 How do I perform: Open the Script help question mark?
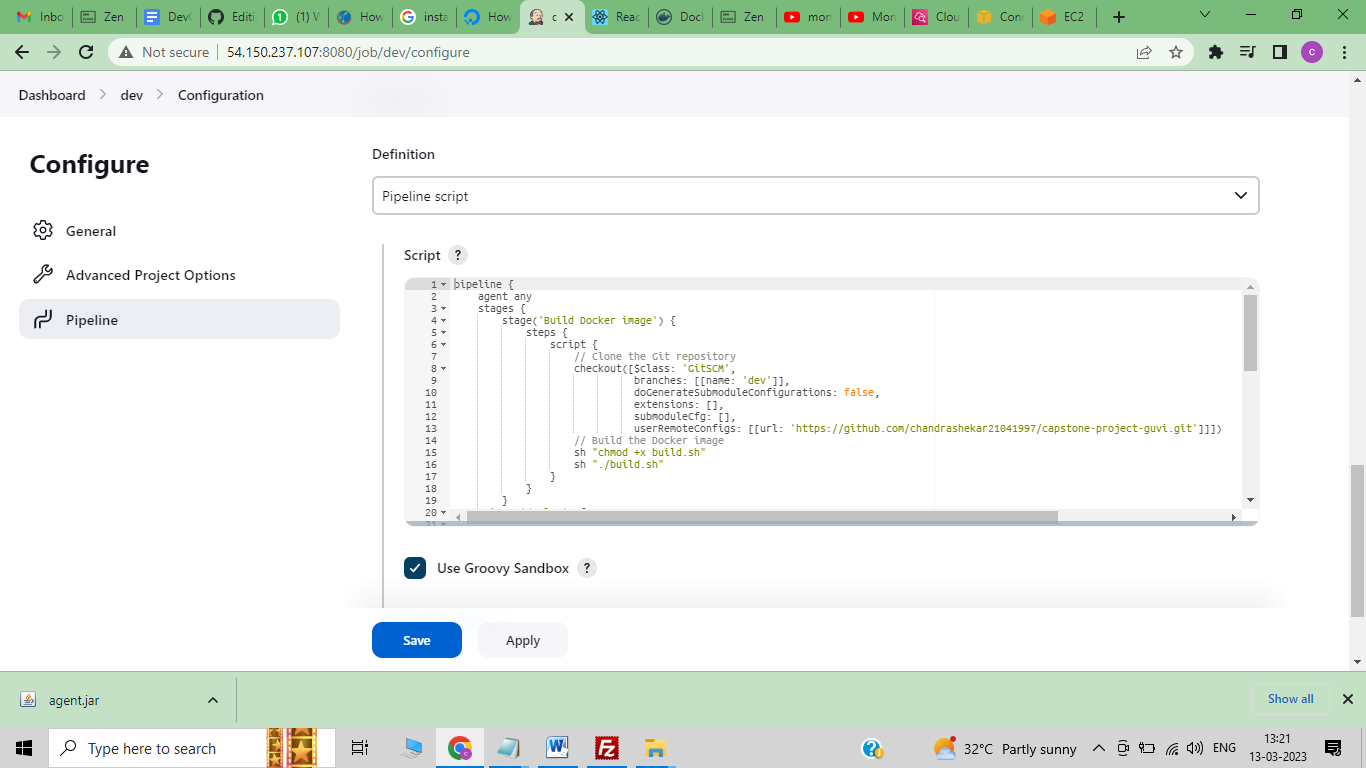click(x=458, y=255)
